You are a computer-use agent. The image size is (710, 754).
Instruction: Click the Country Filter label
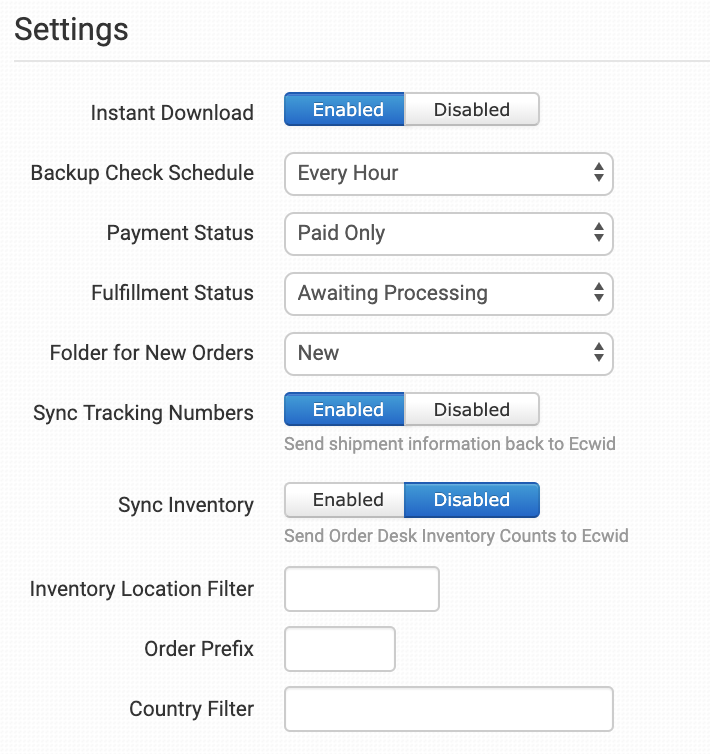191,709
